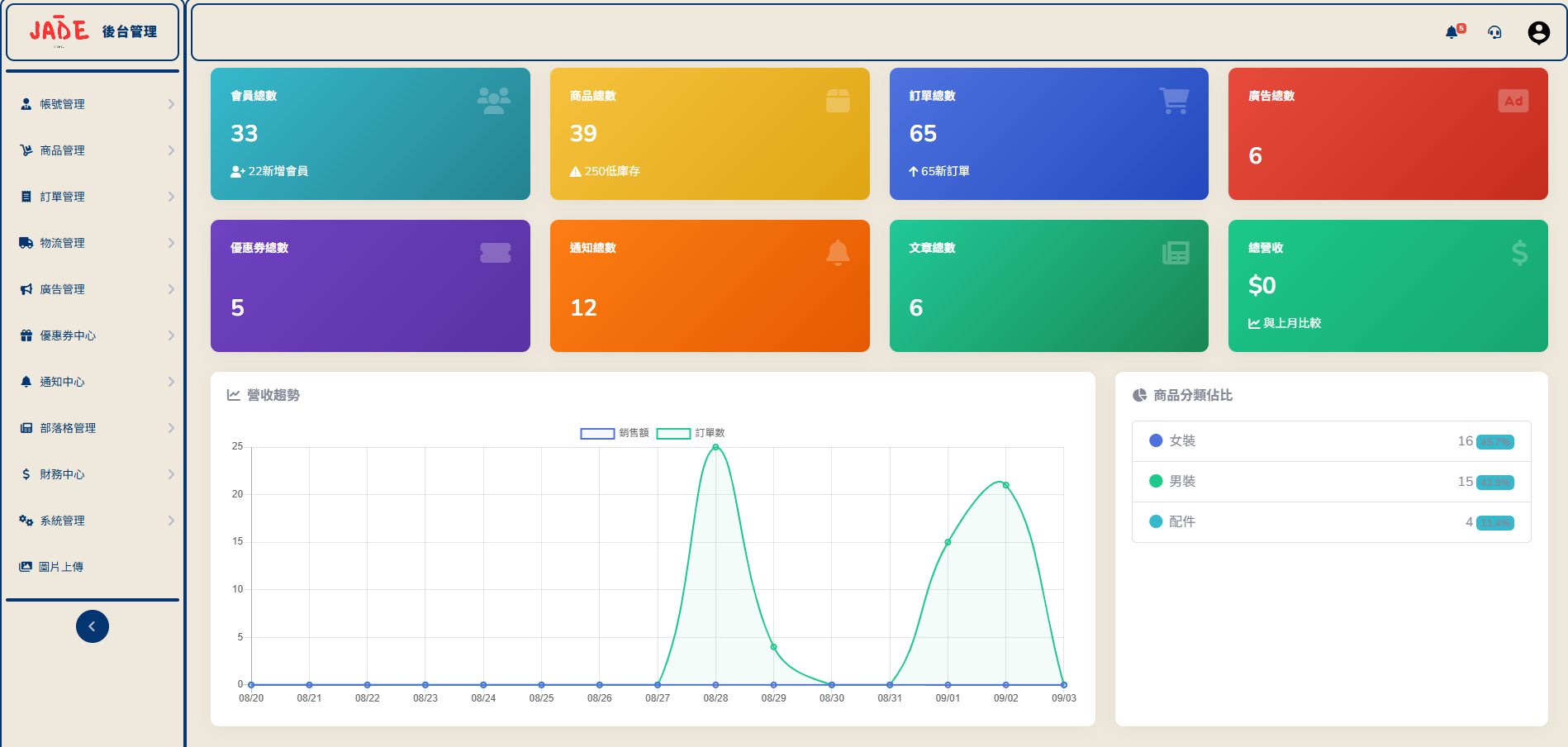Collapse the sidebar with the round arrow button
1568x747 pixels.
pyautogui.click(x=93, y=626)
